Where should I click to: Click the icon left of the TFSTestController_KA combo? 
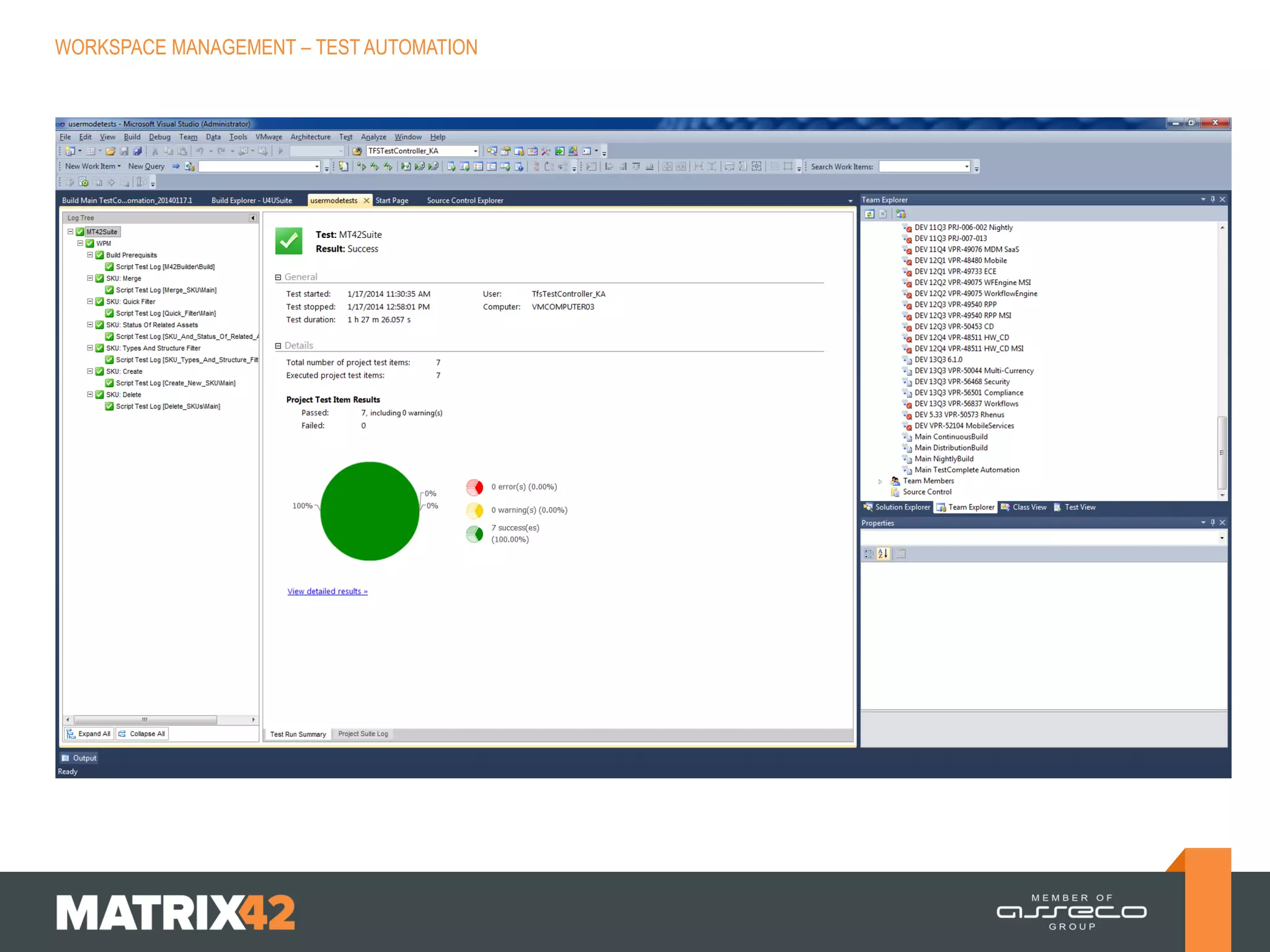357,151
